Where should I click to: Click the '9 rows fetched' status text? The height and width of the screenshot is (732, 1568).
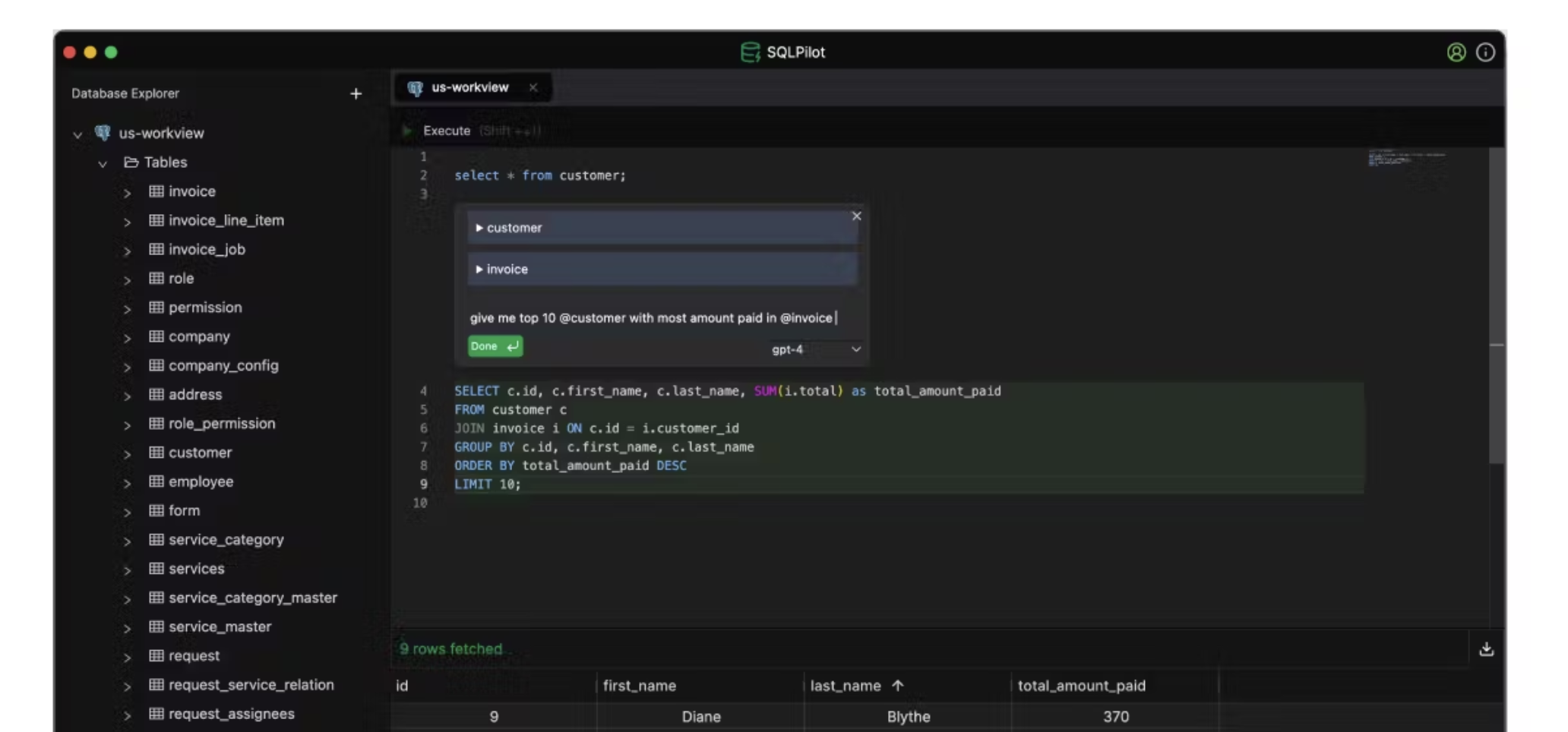(450, 649)
